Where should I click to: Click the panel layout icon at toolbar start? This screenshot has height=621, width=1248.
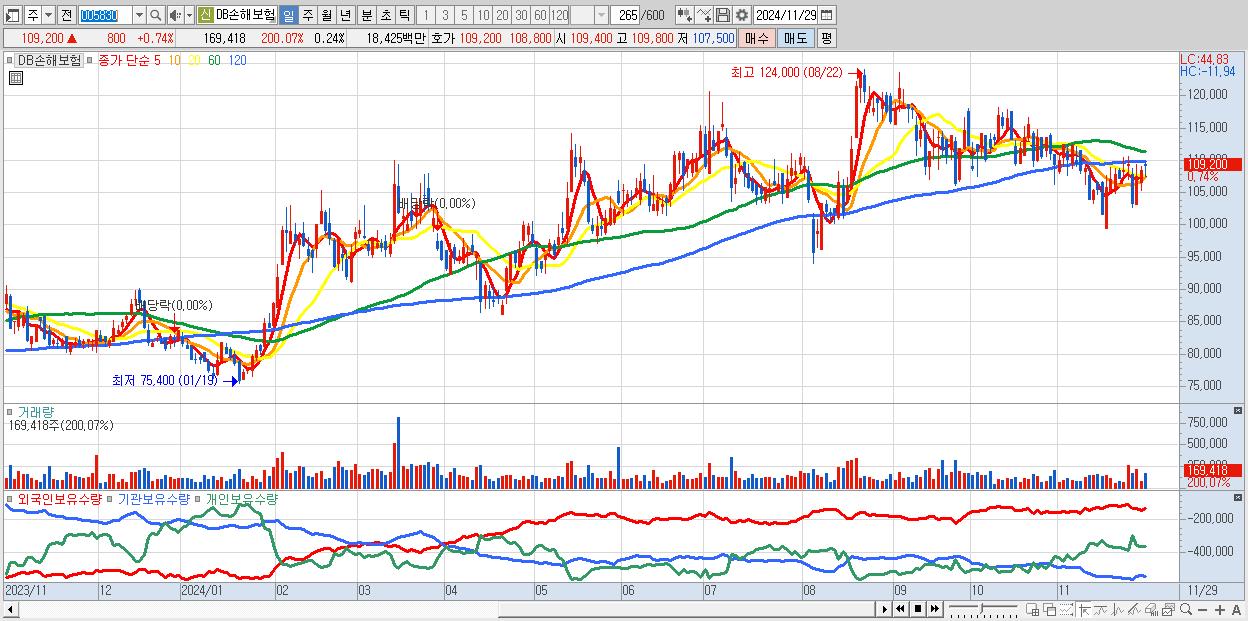click(x=12, y=15)
